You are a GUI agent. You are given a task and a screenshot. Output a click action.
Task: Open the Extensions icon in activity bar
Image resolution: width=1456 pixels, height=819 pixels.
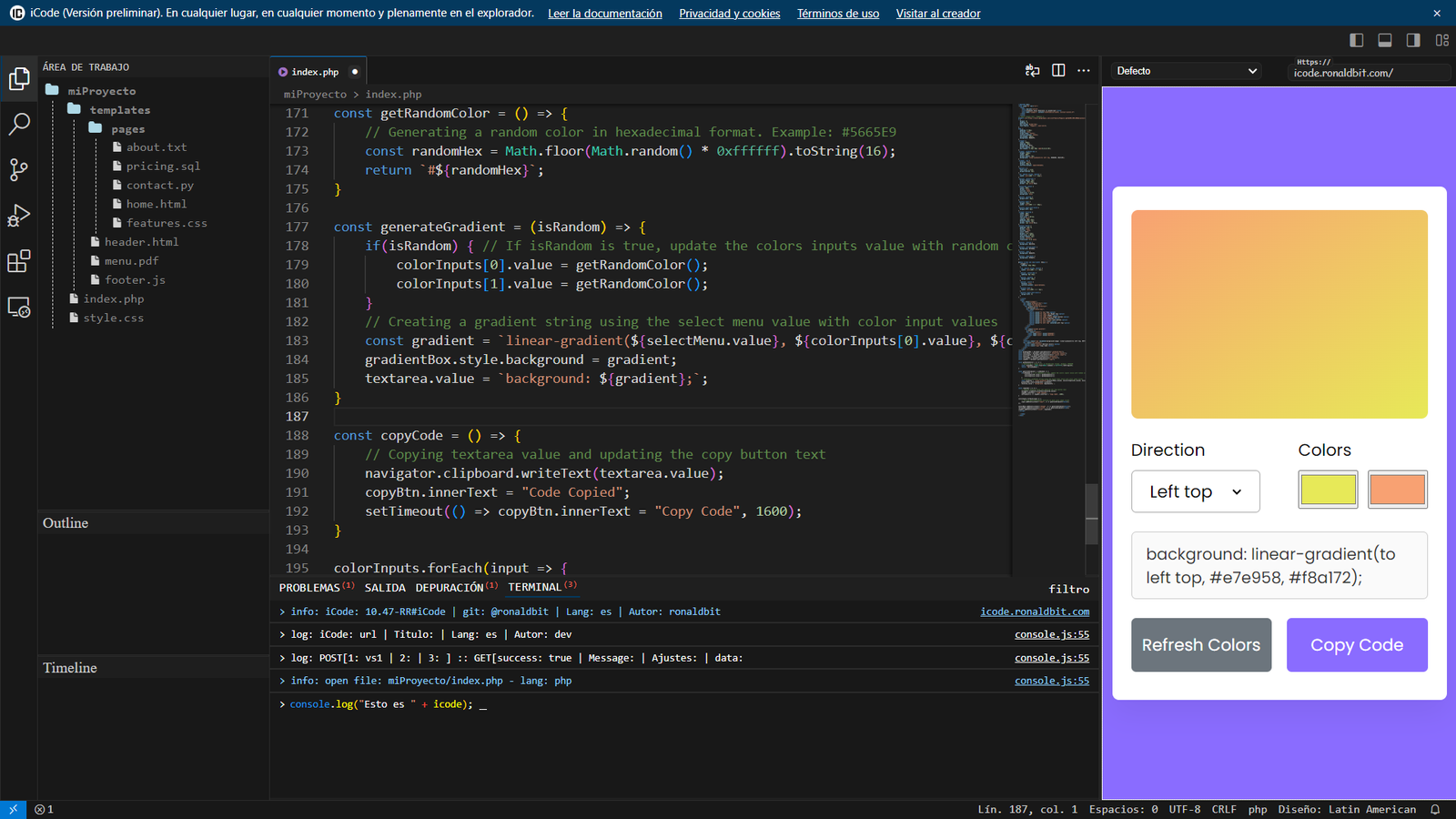click(19, 262)
